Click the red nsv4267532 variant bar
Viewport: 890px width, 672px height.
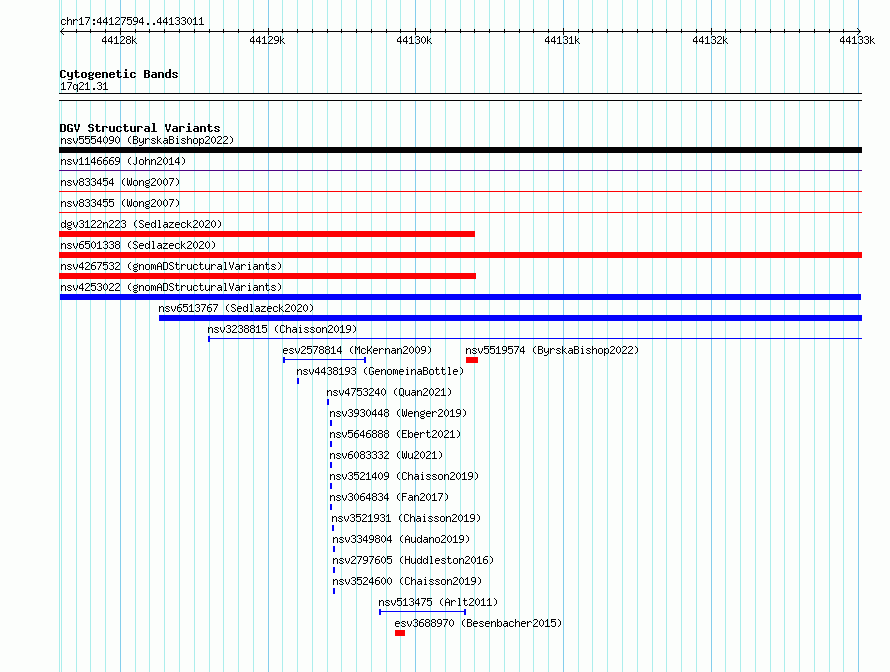(x=267, y=276)
